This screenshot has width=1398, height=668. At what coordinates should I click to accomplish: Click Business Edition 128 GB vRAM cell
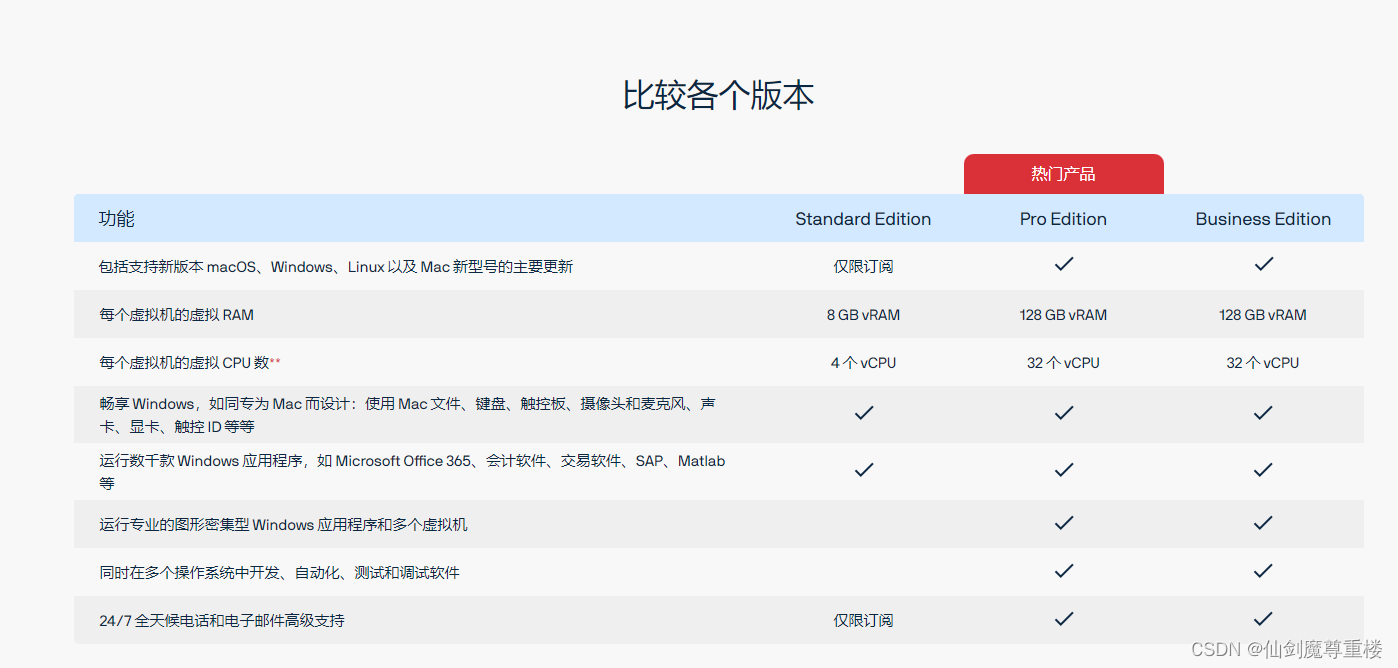click(x=1263, y=315)
